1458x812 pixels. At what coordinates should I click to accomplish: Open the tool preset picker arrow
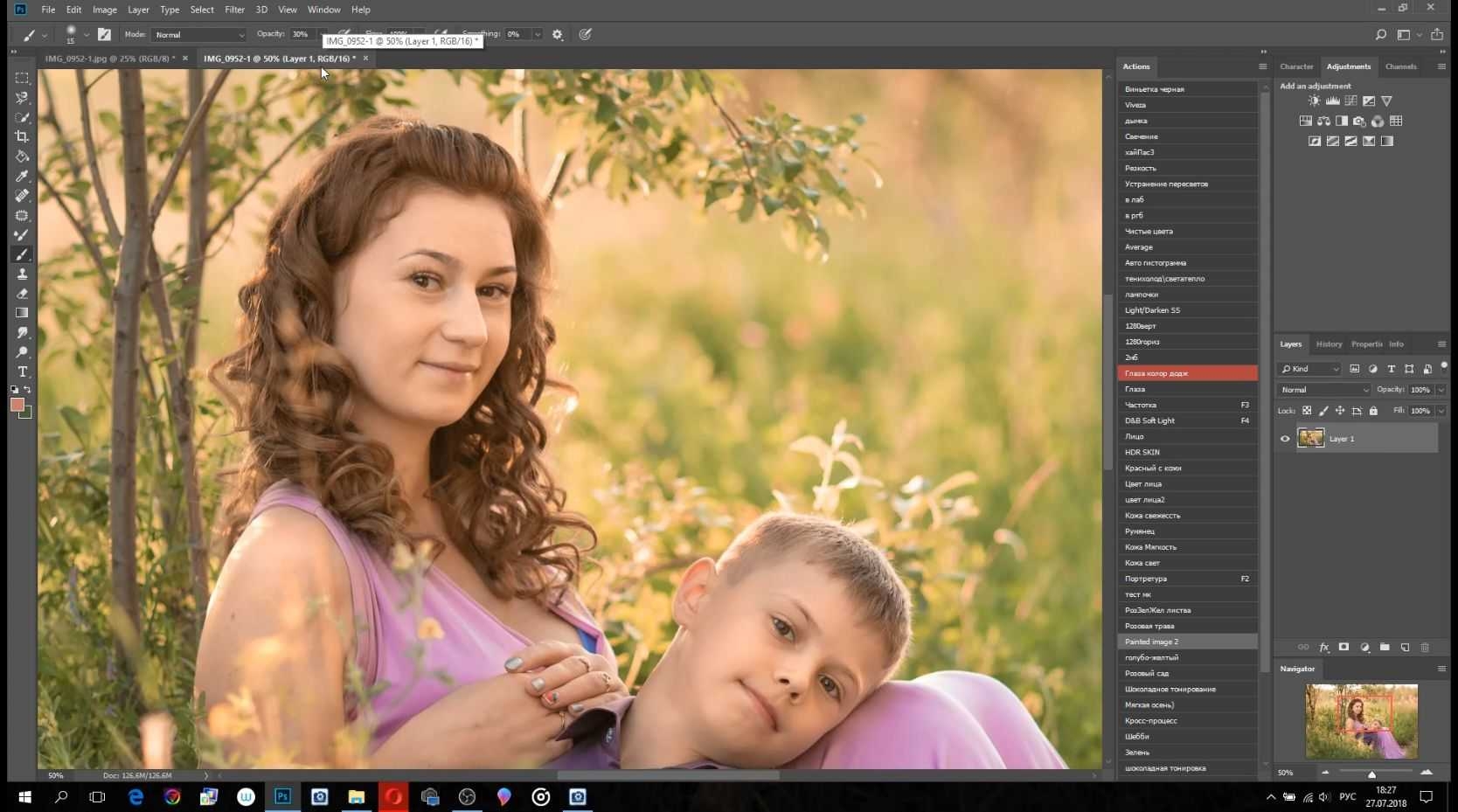(44, 35)
